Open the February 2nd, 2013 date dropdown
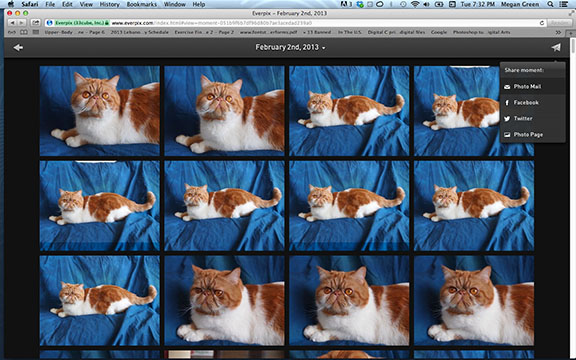 (x=290, y=47)
